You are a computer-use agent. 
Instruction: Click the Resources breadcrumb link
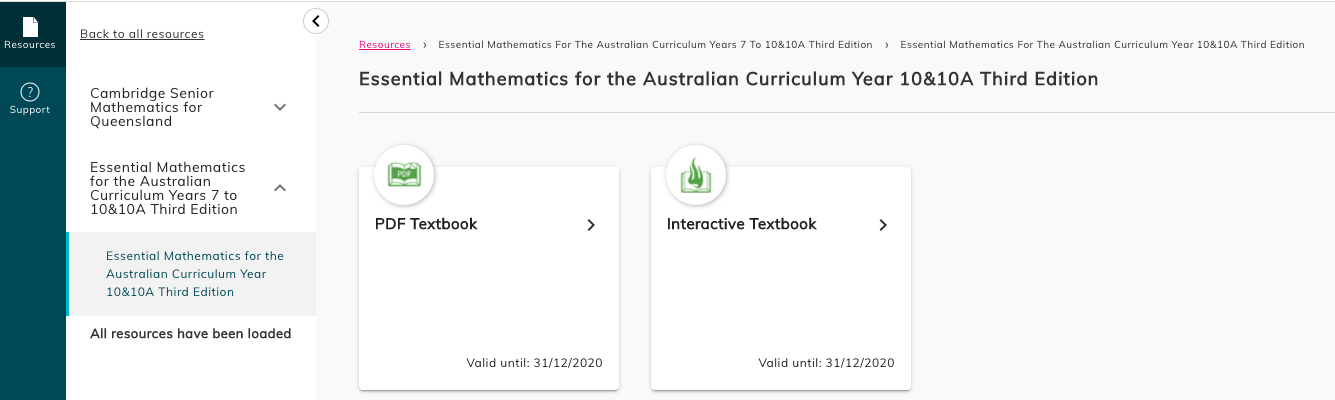(385, 45)
